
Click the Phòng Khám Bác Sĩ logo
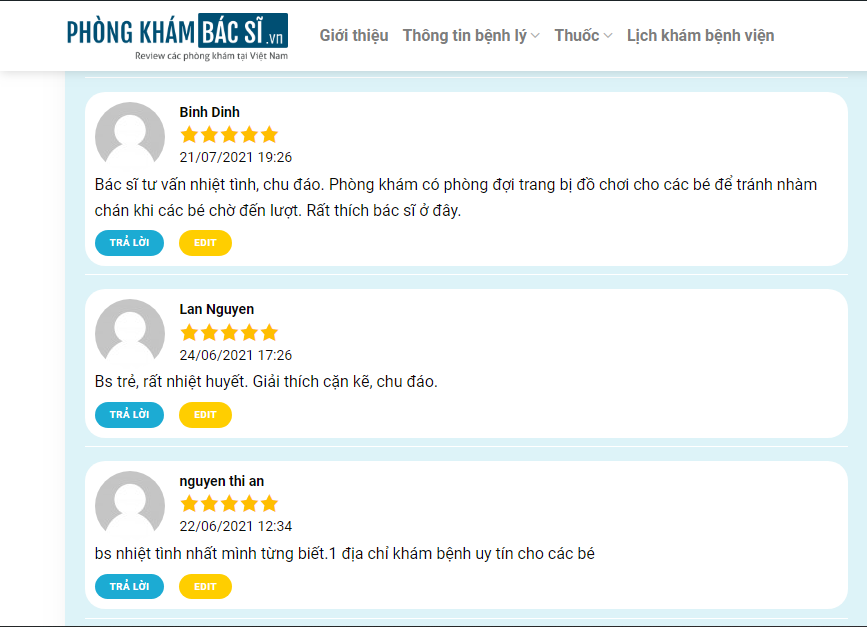177,36
